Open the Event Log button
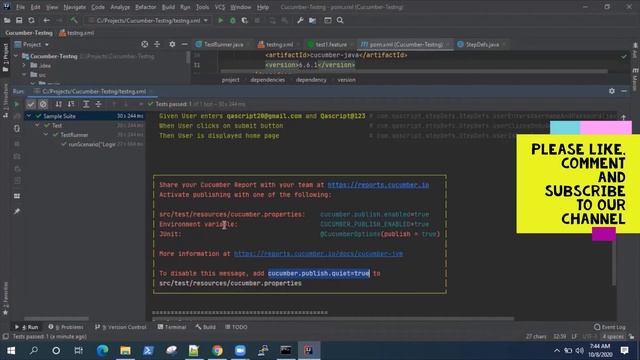640x360 pixels. coord(610,327)
